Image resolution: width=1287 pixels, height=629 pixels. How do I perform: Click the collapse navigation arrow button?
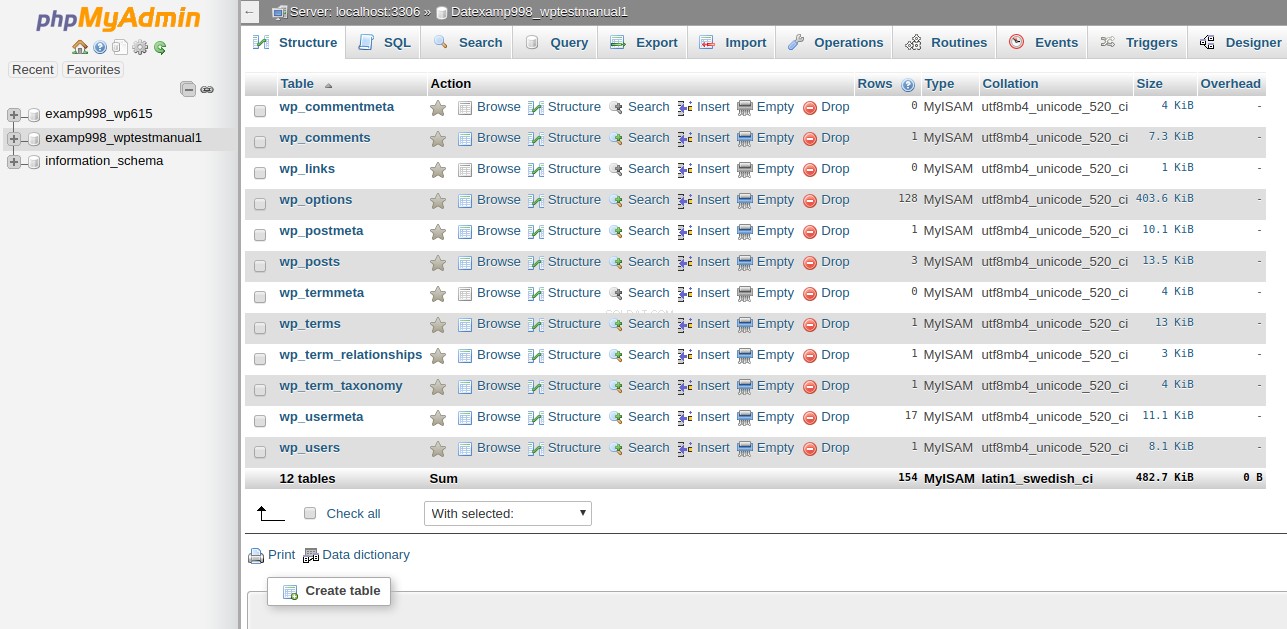[x=250, y=12]
